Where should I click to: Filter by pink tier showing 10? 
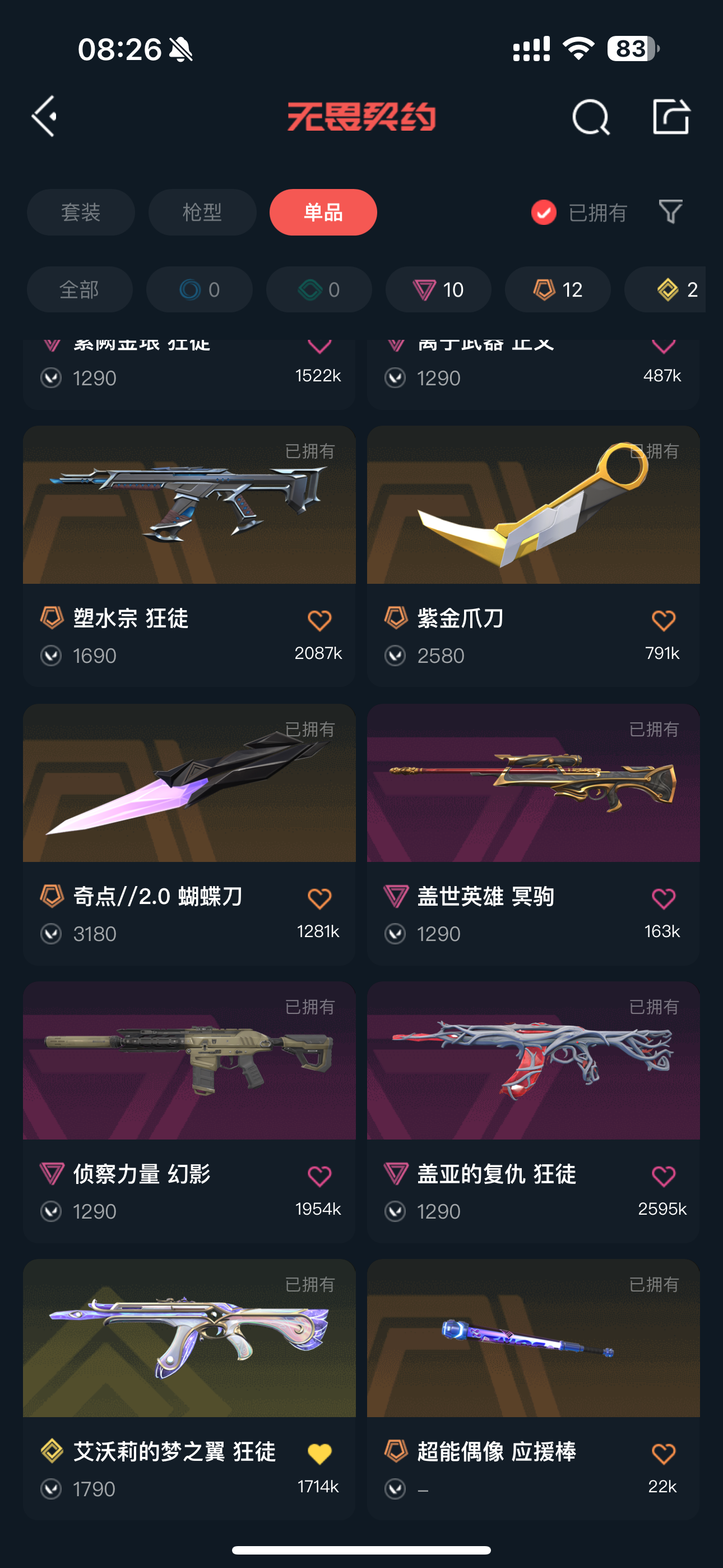(438, 289)
